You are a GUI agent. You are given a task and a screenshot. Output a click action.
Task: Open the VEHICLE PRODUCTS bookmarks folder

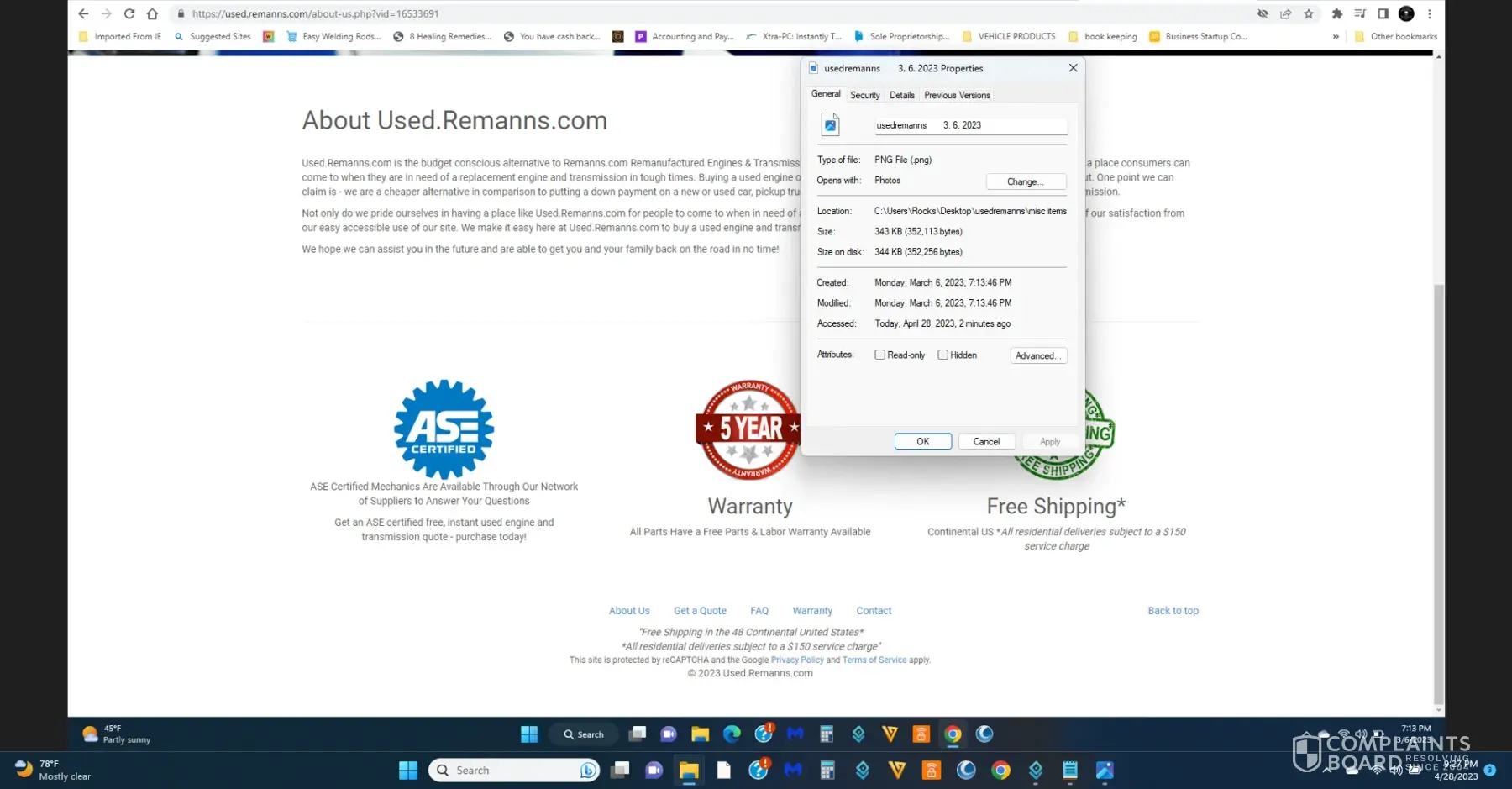click(x=1008, y=36)
